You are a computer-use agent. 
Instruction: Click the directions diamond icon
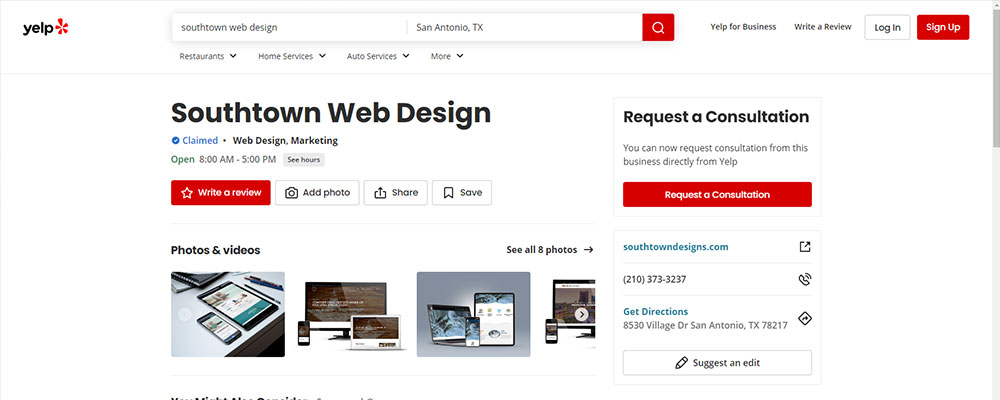tap(805, 318)
